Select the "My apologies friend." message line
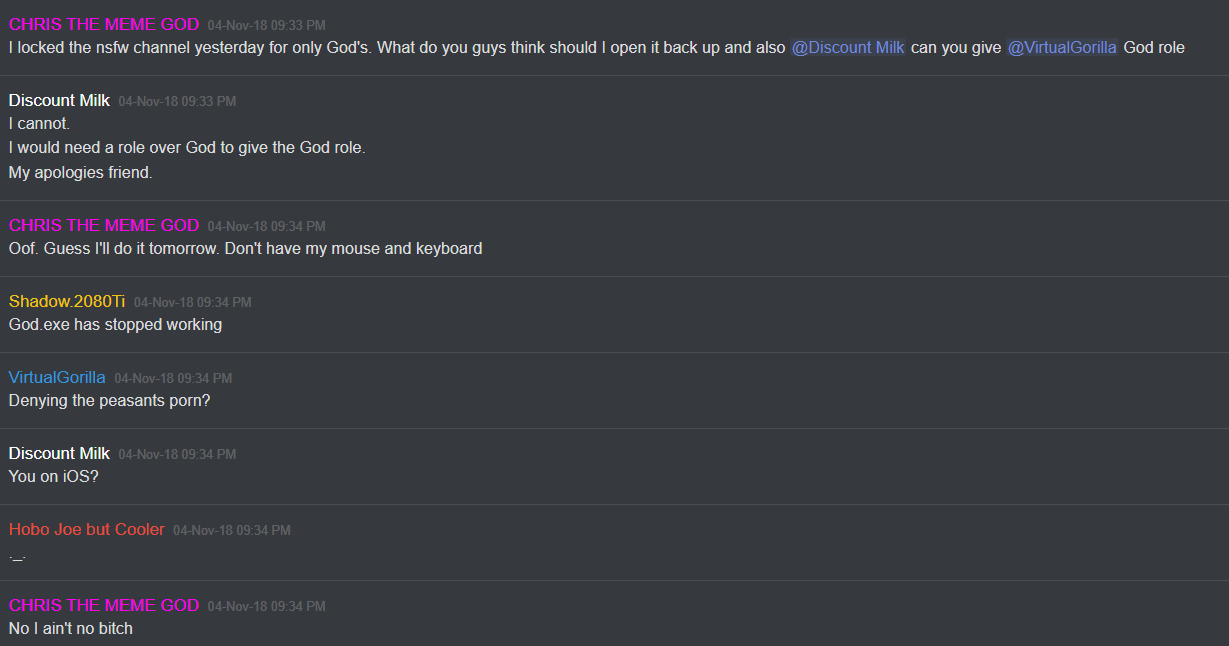This screenshot has width=1229, height=646. point(80,172)
